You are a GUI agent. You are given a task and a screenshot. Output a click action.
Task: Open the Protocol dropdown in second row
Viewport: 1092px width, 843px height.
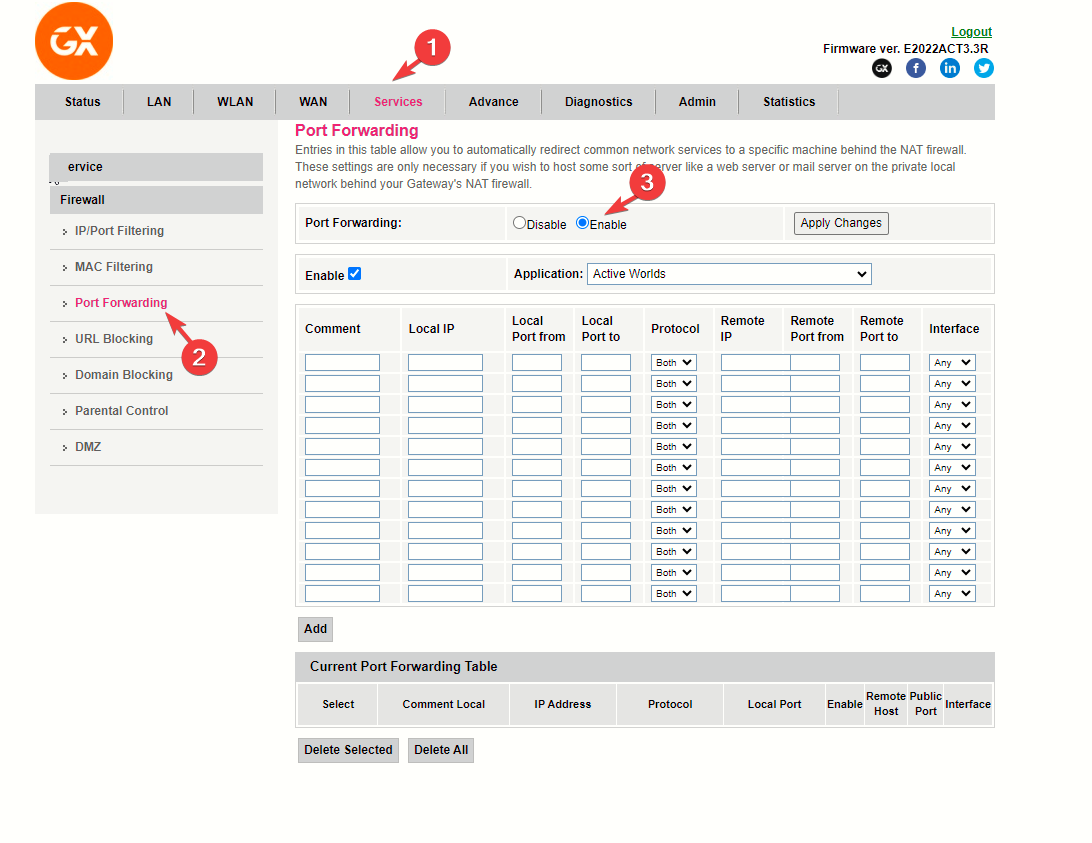pos(673,383)
